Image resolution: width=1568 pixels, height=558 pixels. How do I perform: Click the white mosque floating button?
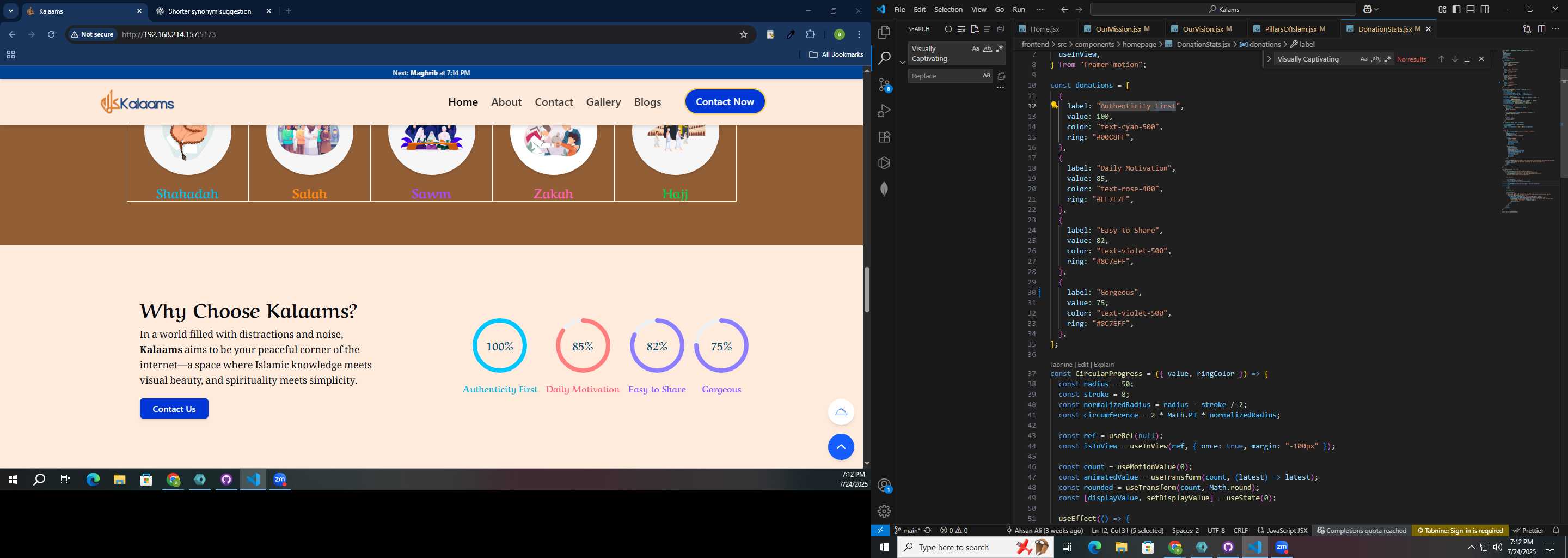click(x=841, y=412)
